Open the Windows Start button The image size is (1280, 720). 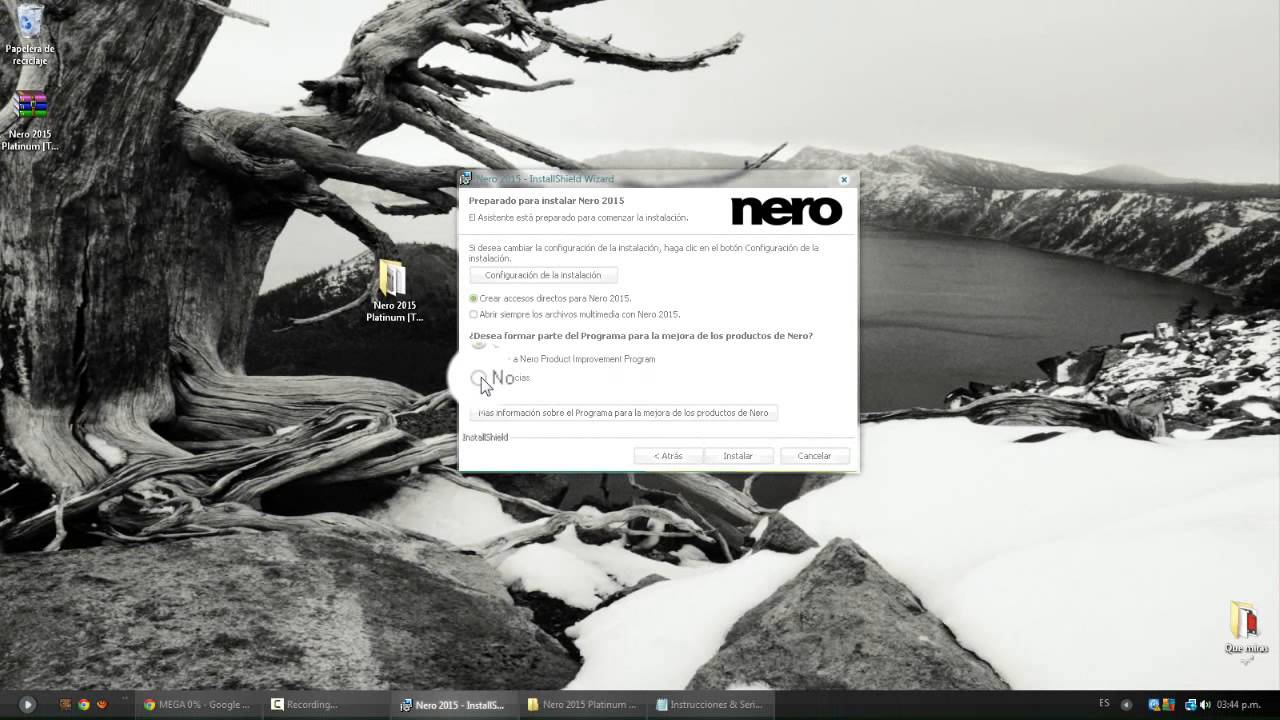tap(27, 704)
